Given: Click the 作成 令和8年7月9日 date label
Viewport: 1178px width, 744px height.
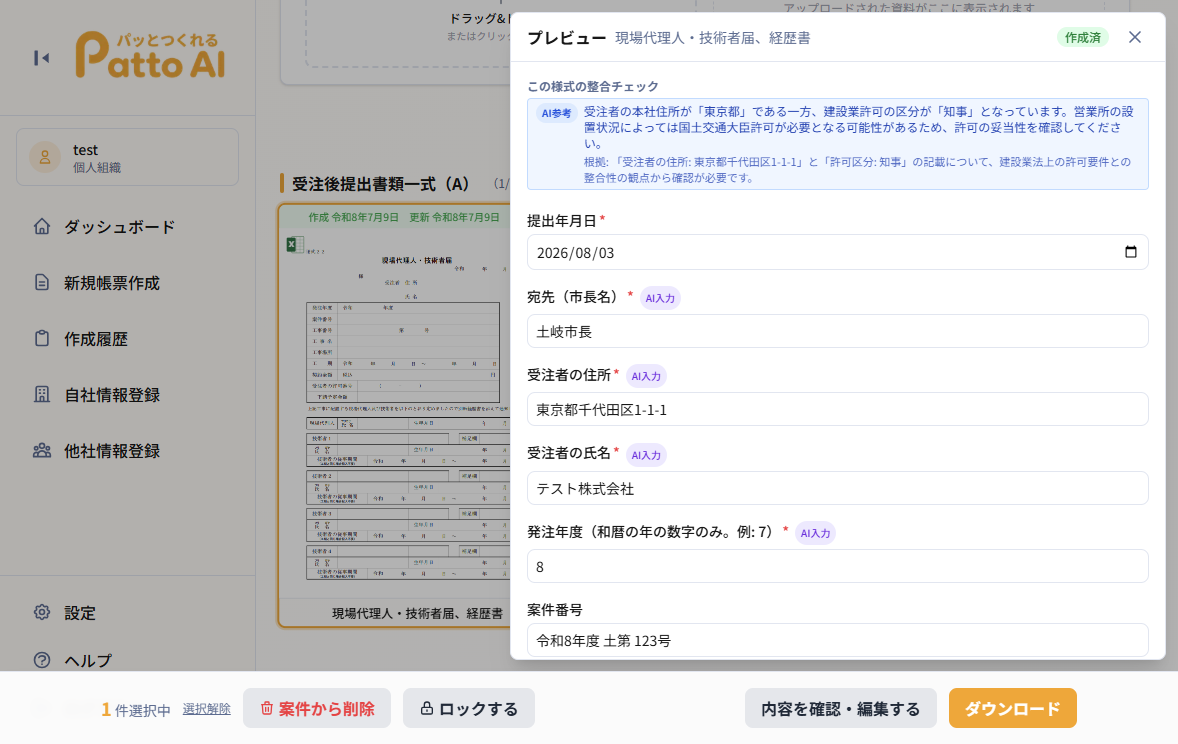Looking at the screenshot, I should tap(354, 217).
